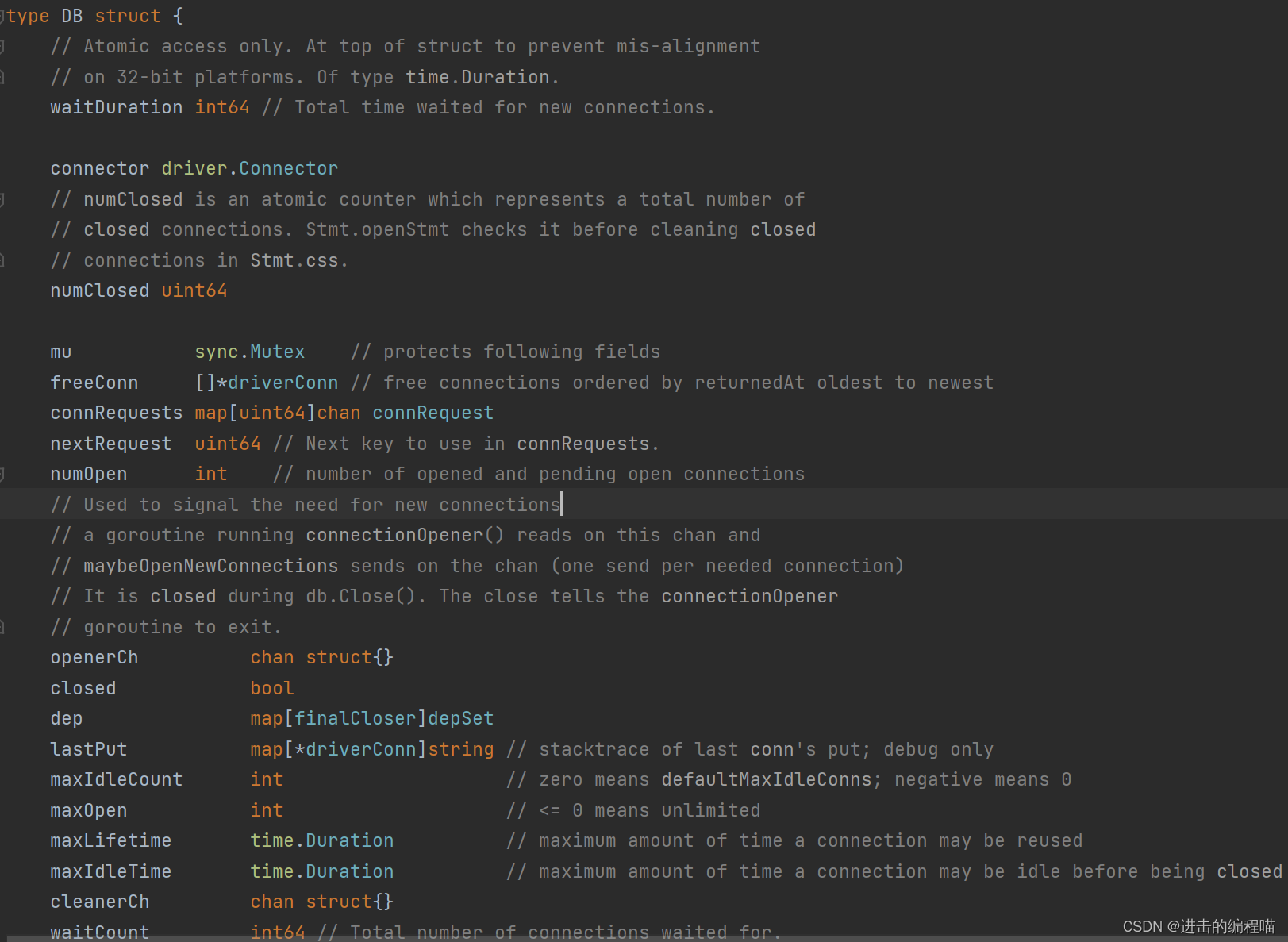
Task: Click the 'dep' field name
Action: click(67, 718)
